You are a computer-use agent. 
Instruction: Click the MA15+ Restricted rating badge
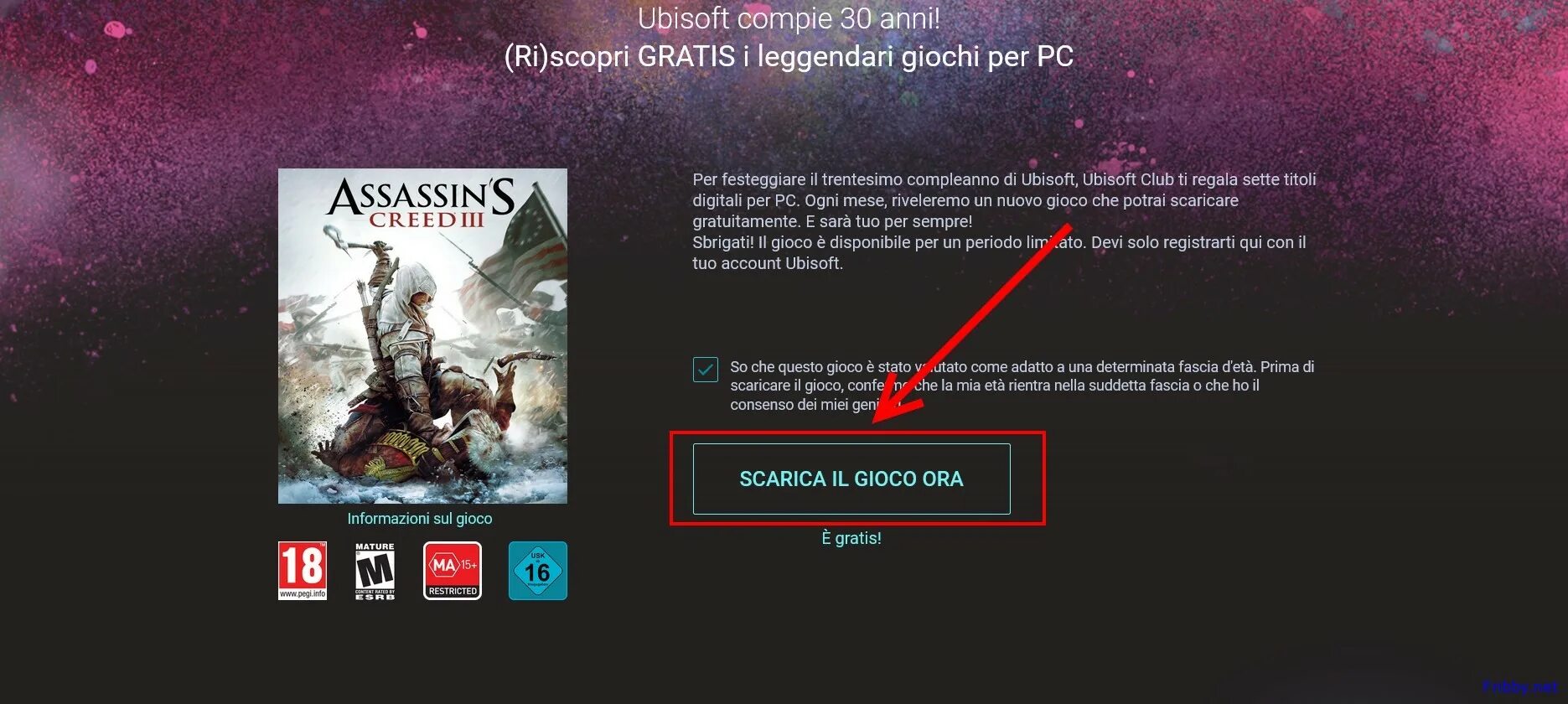coord(453,571)
